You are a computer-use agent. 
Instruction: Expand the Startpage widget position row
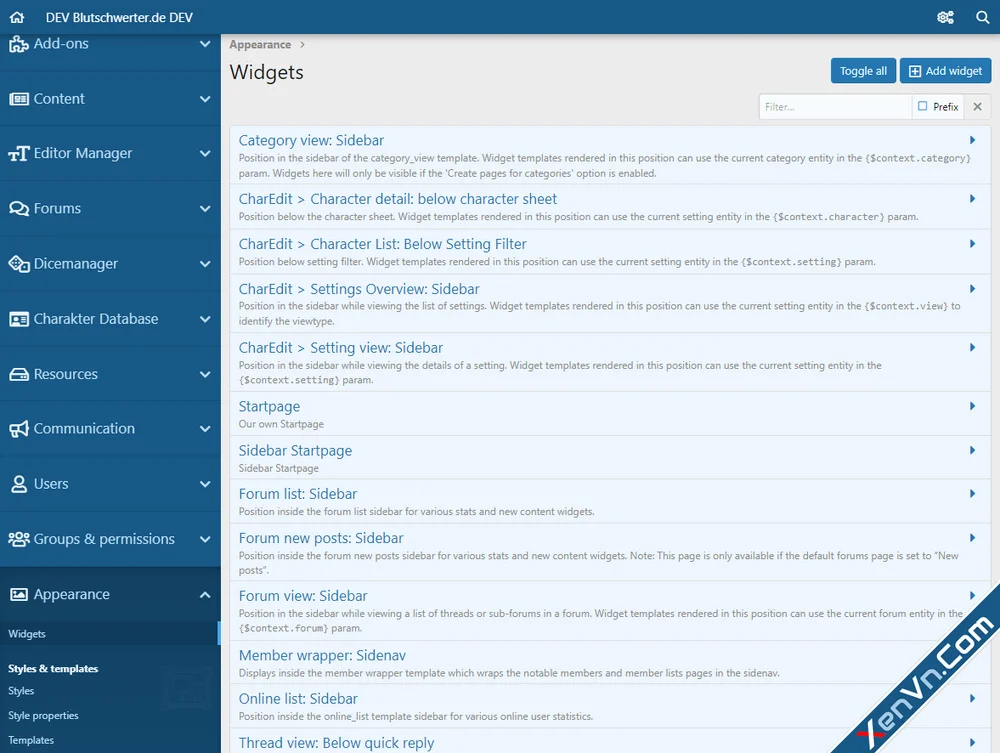click(268, 406)
